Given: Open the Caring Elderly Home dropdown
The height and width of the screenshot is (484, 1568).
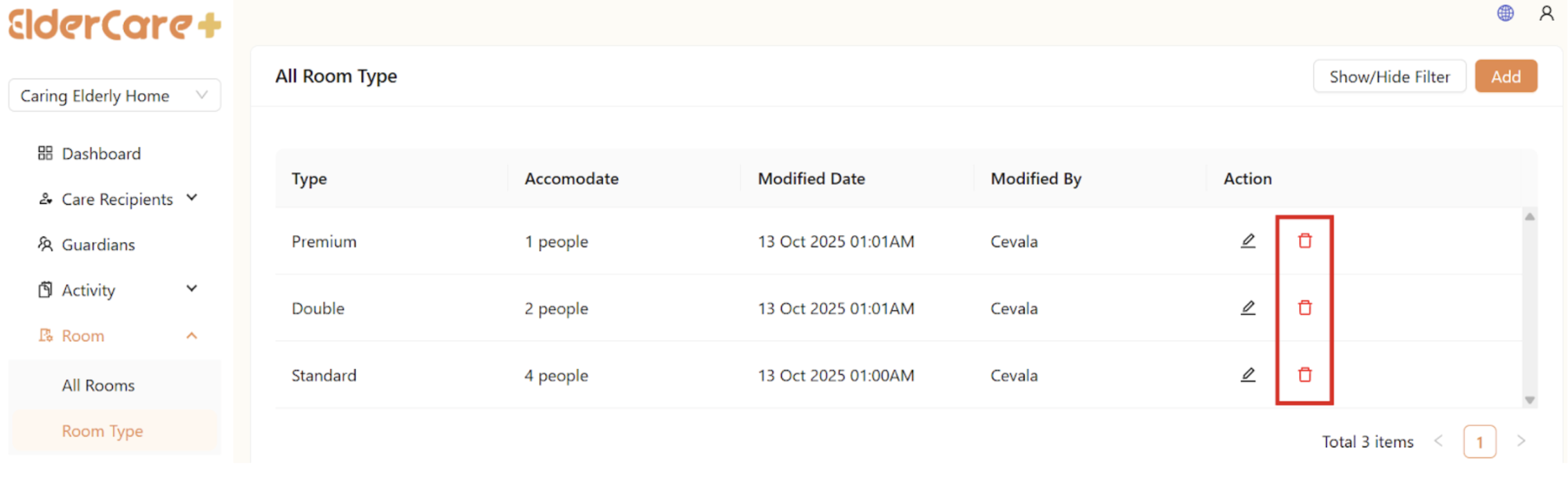Looking at the screenshot, I should tap(114, 96).
